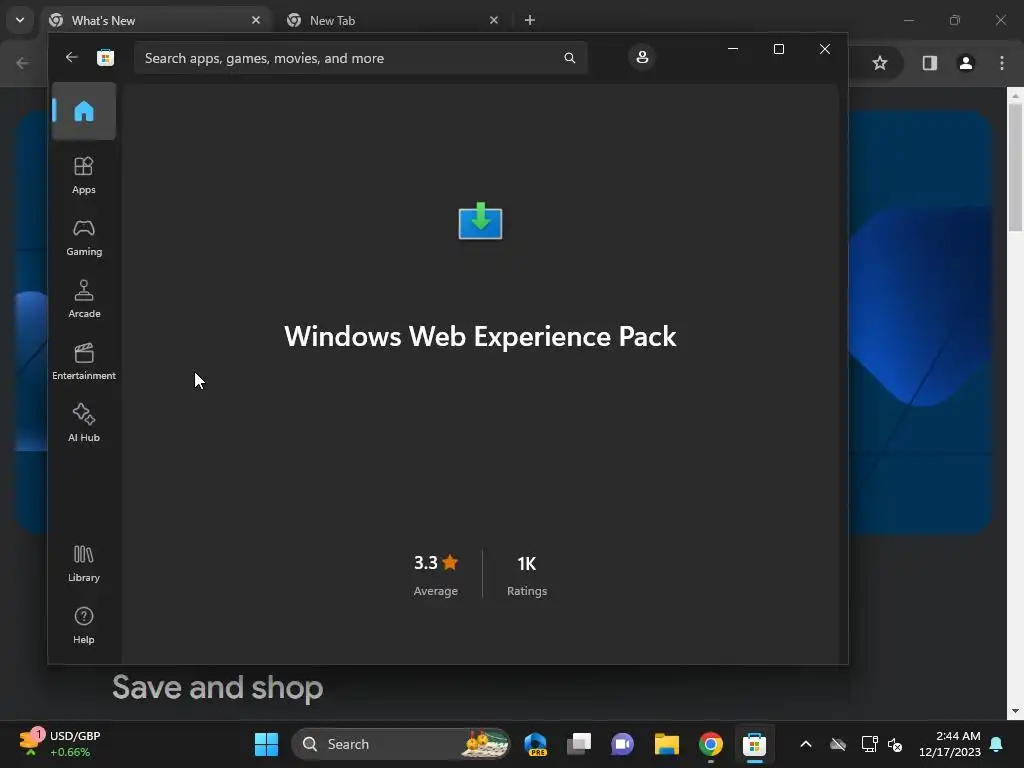Click the OneDrive cloud tray icon
Viewport: 1024px width, 768px height.
point(838,744)
